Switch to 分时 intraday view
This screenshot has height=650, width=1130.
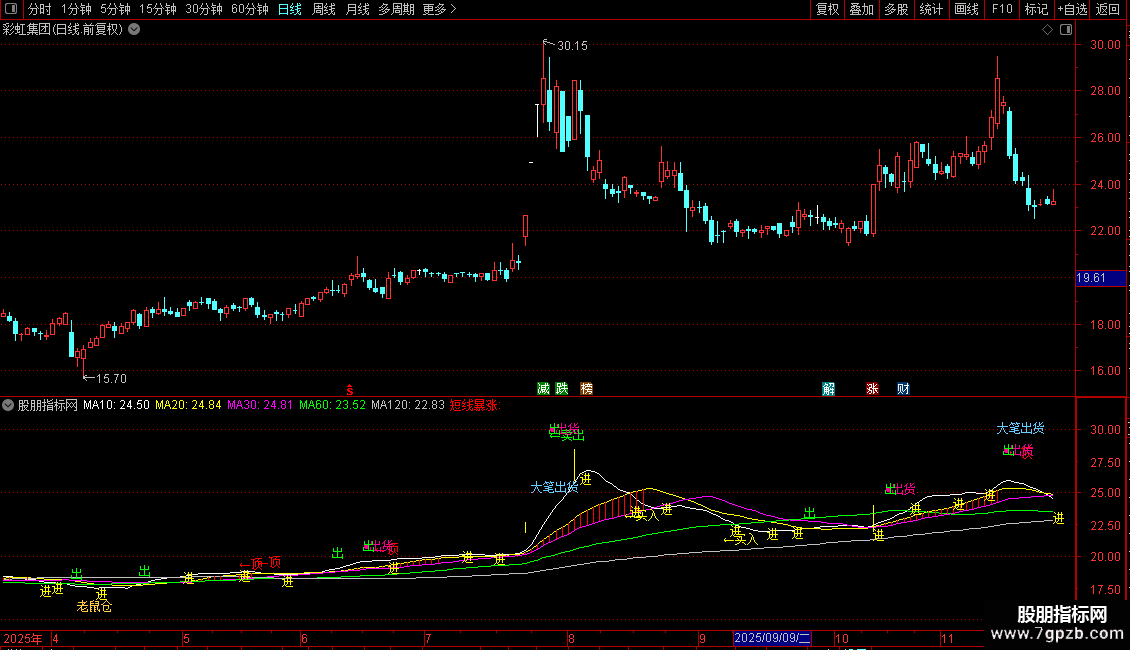pos(40,9)
